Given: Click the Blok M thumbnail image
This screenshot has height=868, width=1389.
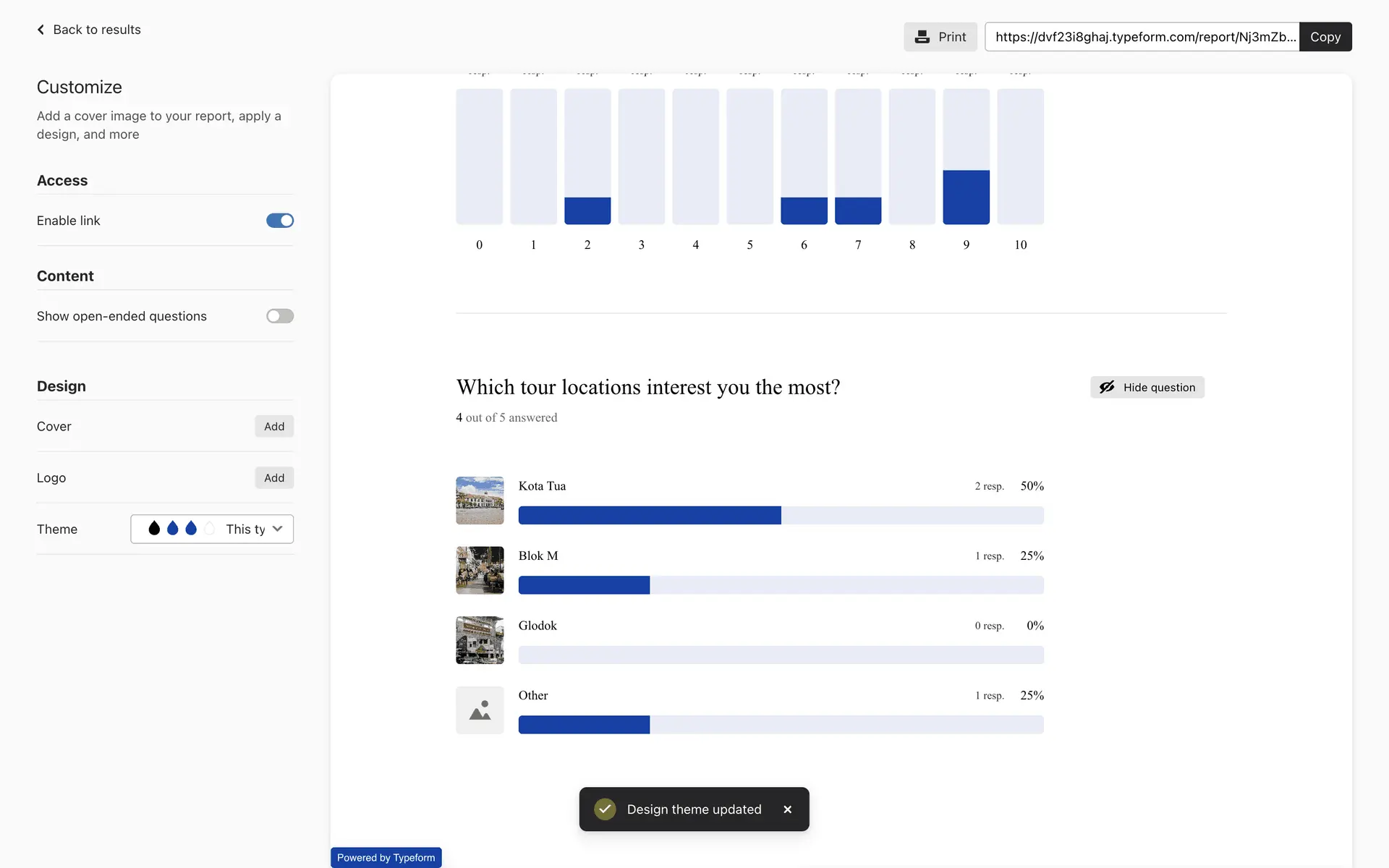Looking at the screenshot, I should (x=480, y=570).
